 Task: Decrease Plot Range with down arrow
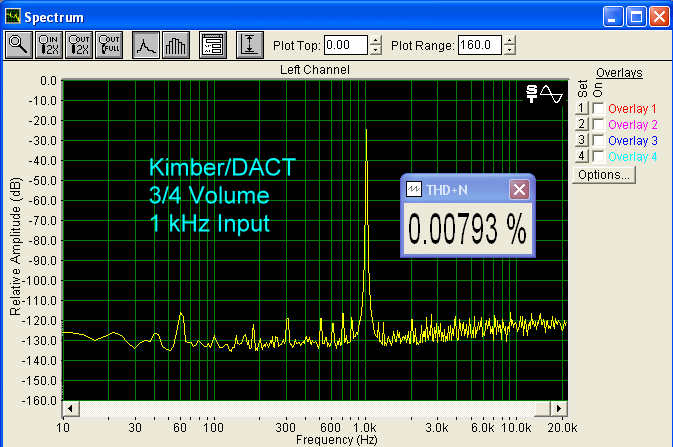(x=510, y=49)
